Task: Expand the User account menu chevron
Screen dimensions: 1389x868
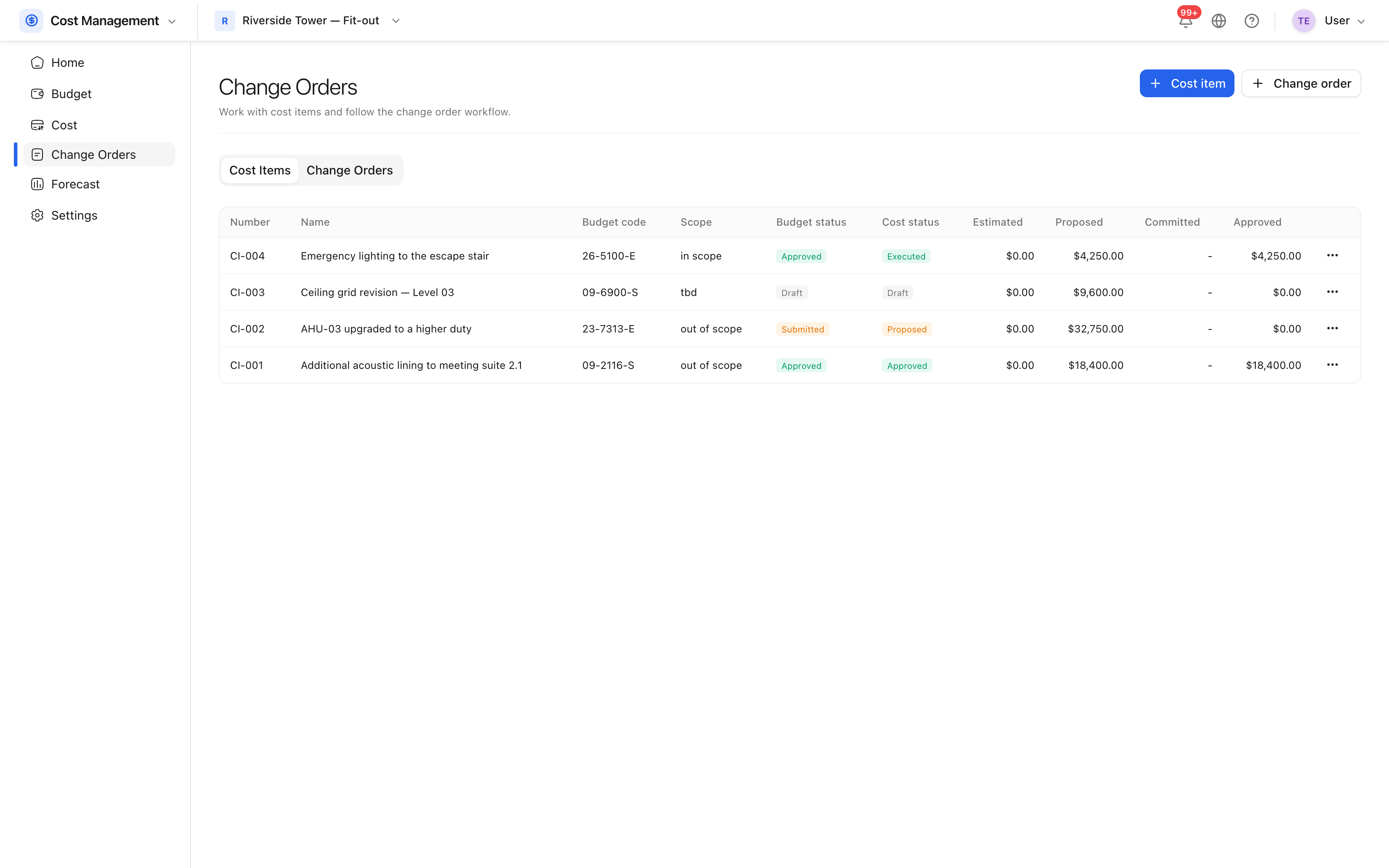Action: tap(1361, 22)
